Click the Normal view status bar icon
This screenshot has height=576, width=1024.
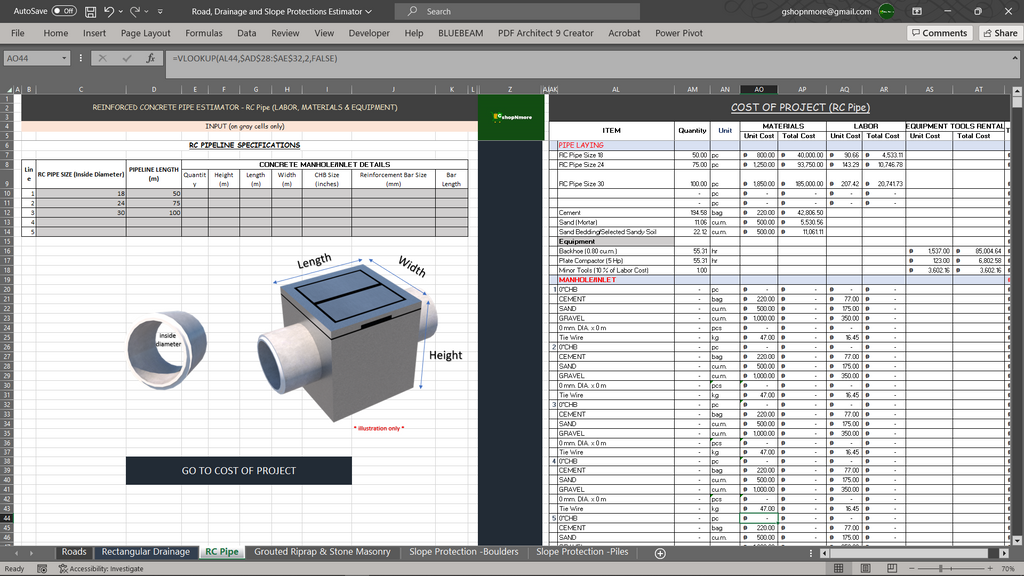point(839,568)
